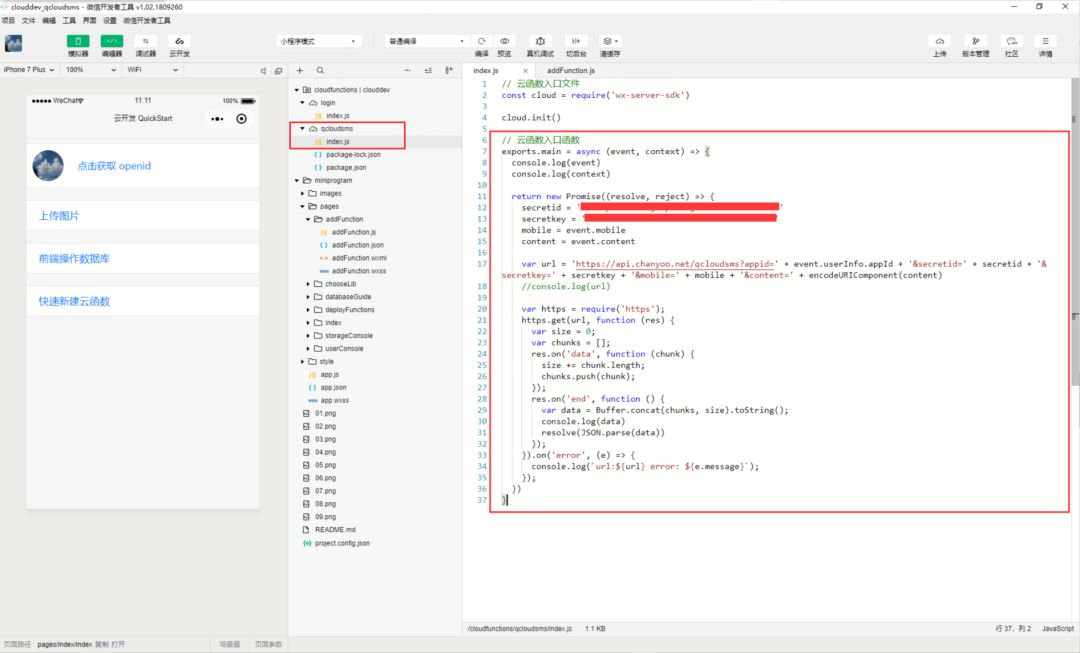Switch to the addFunction.js tab
This screenshot has width=1080, height=653.
tap(570, 70)
